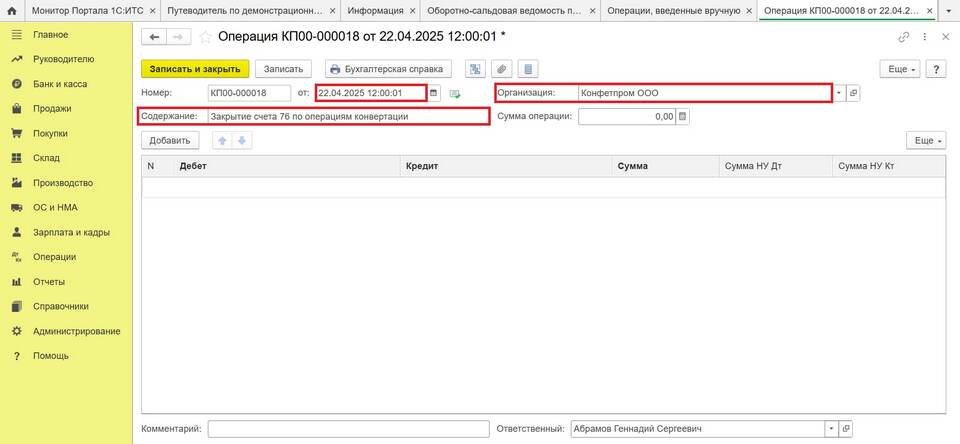This screenshot has height=444, width=960.
Task: Open the organization record with the open button
Action: 853,93
